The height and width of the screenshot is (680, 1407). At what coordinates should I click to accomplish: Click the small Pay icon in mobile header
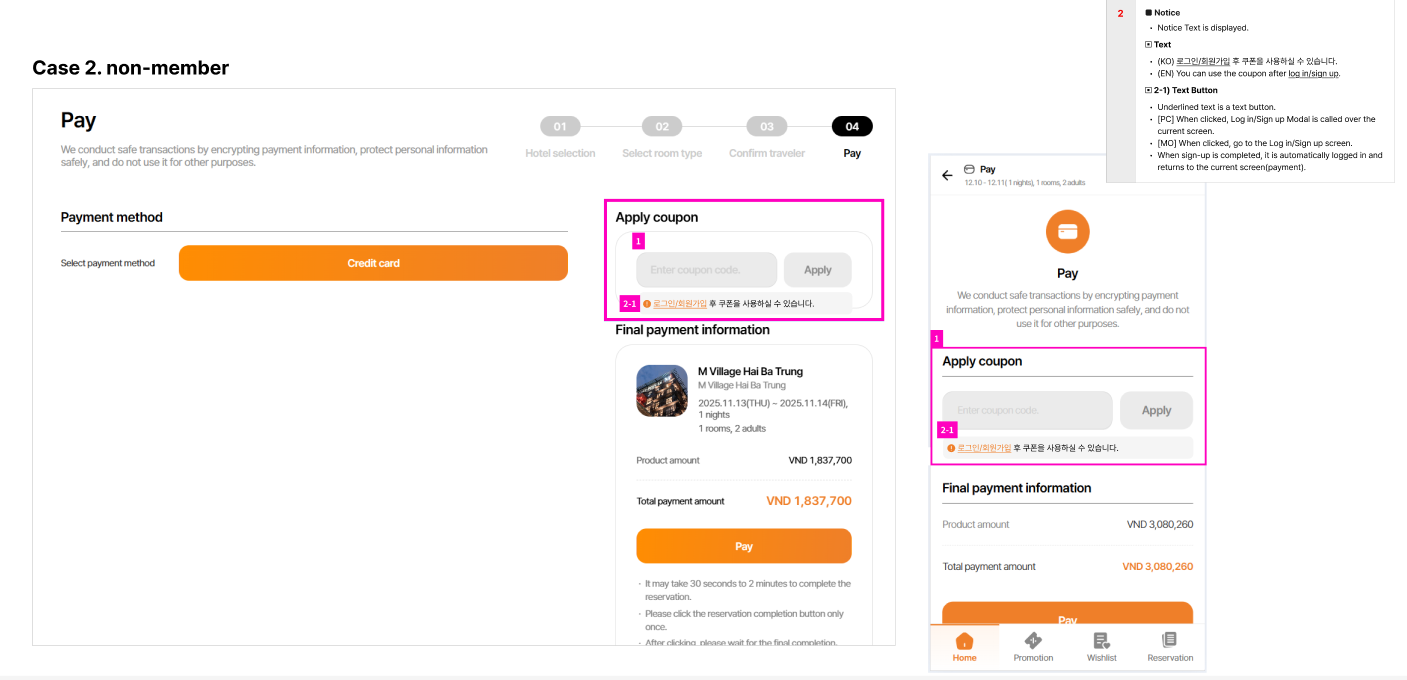click(x=969, y=169)
